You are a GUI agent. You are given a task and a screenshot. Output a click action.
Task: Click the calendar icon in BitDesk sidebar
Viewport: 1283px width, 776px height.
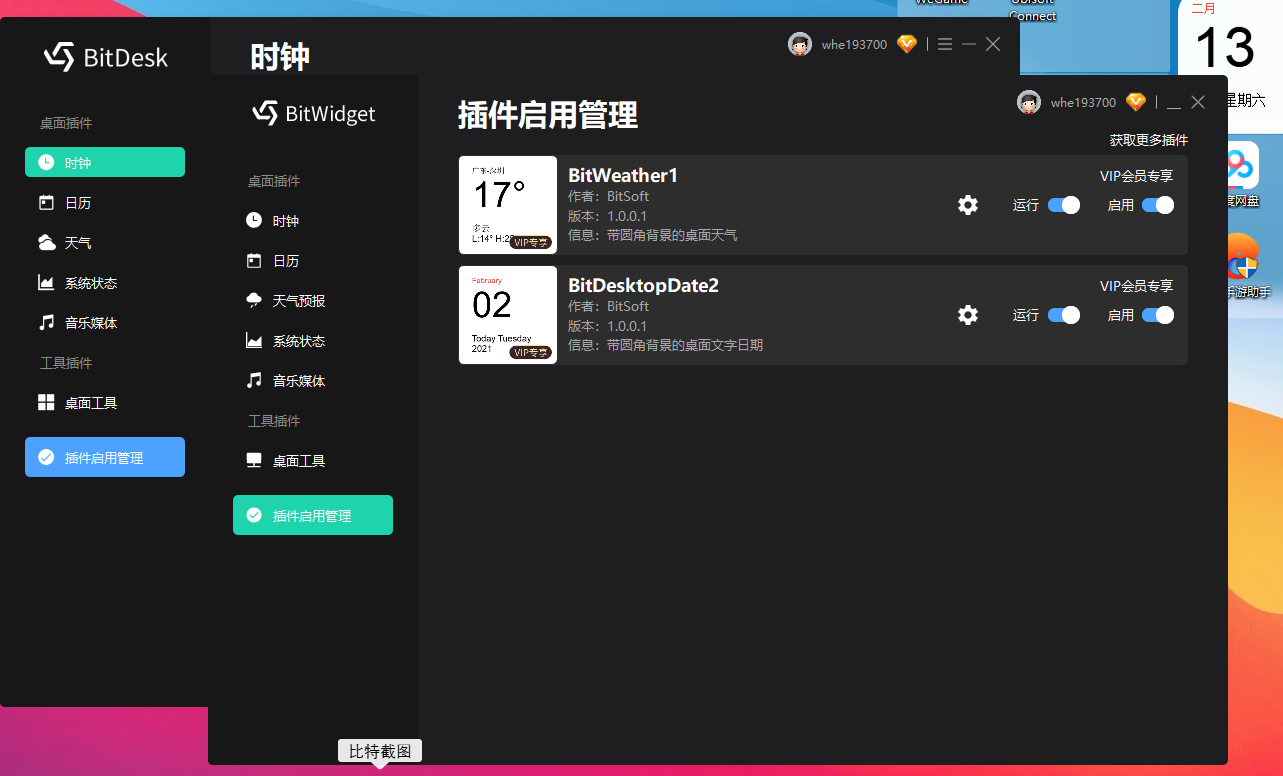46,202
